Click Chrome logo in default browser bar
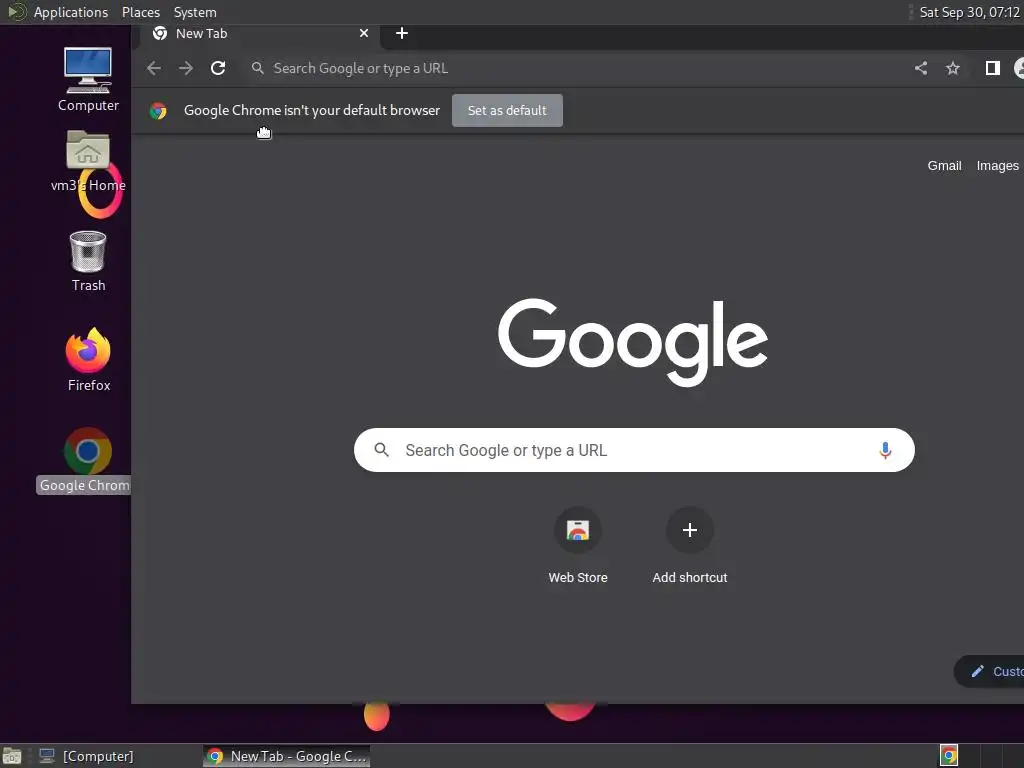This screenshot has height=768, width=1024. coord(158,110)
